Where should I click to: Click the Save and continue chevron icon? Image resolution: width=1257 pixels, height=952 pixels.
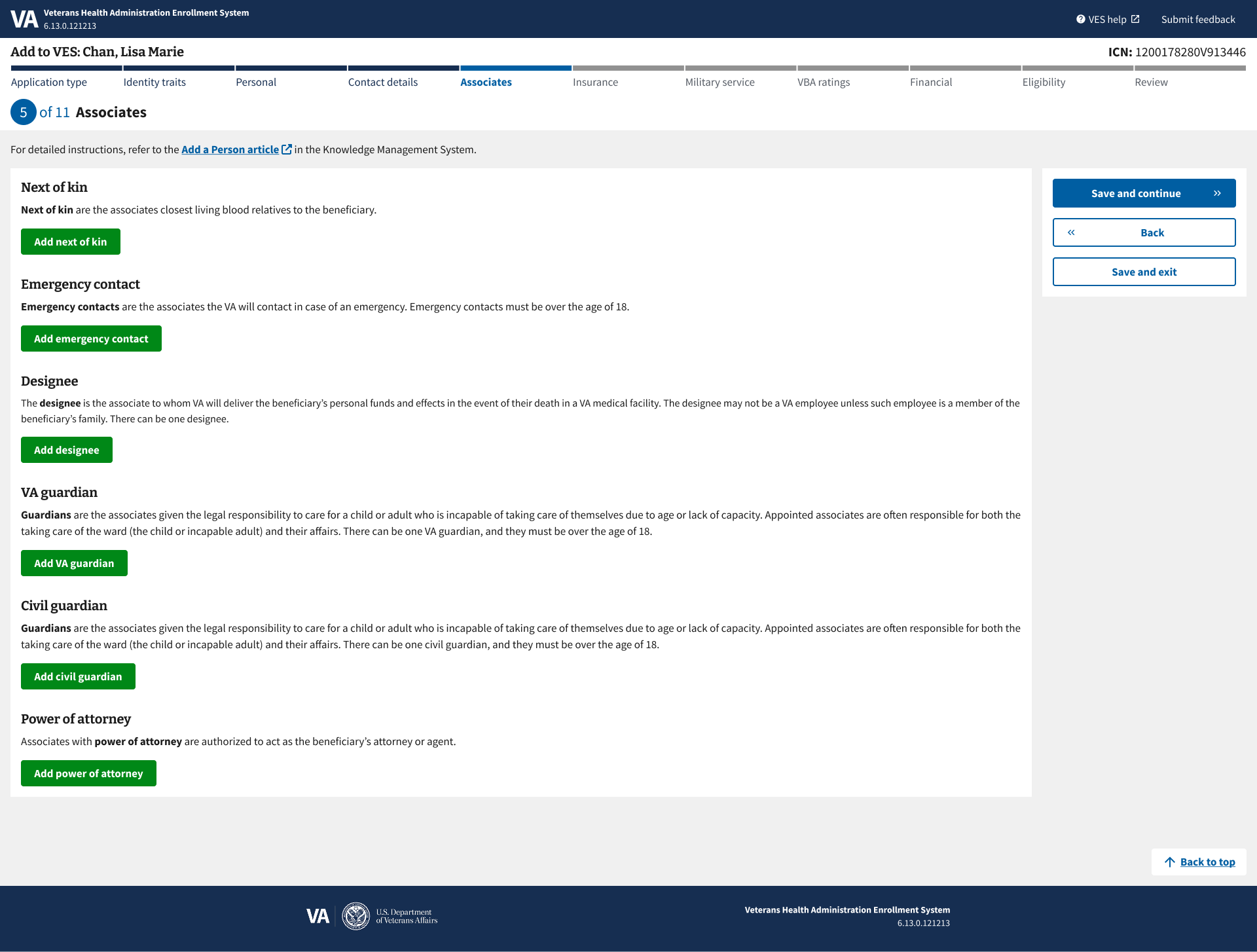(1217, 193)
